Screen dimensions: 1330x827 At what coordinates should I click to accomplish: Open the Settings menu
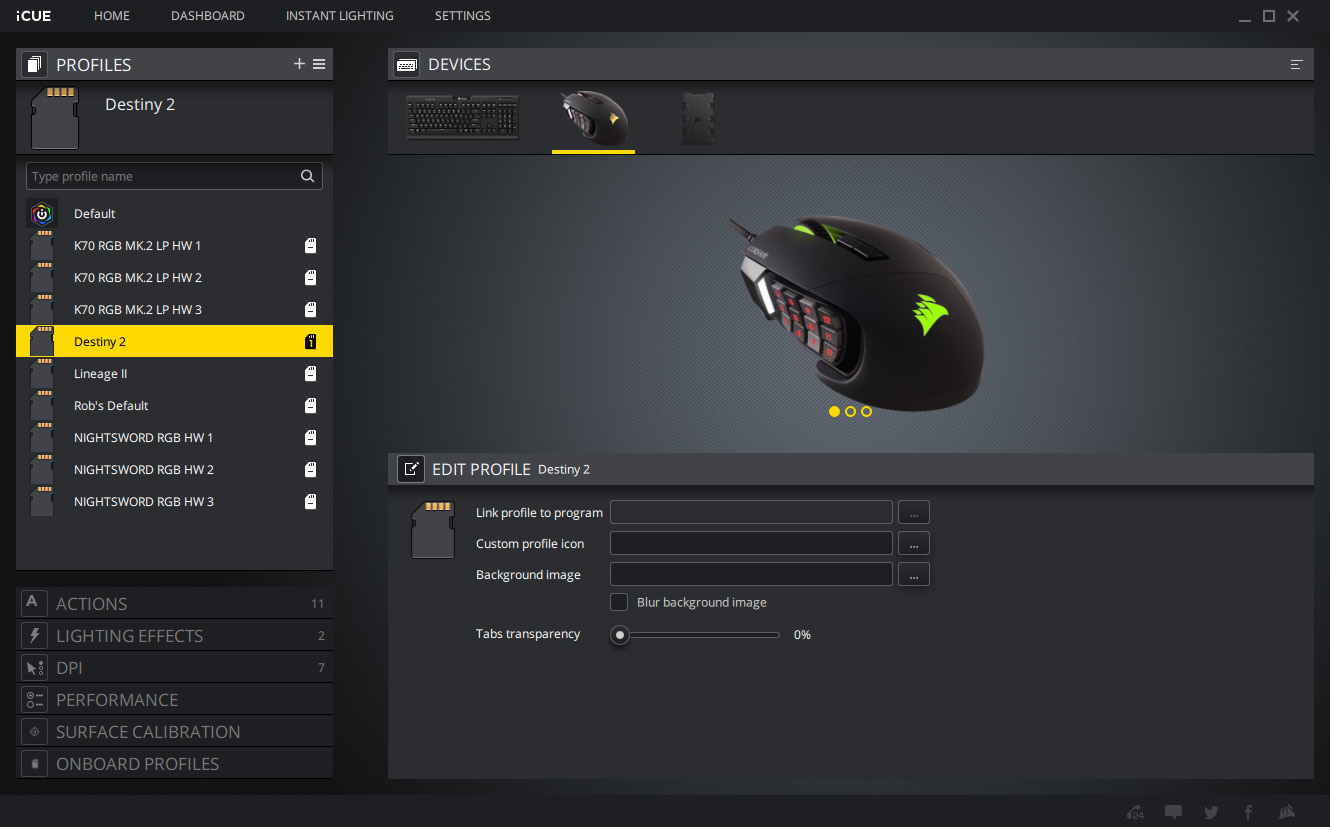pos(462,16)
